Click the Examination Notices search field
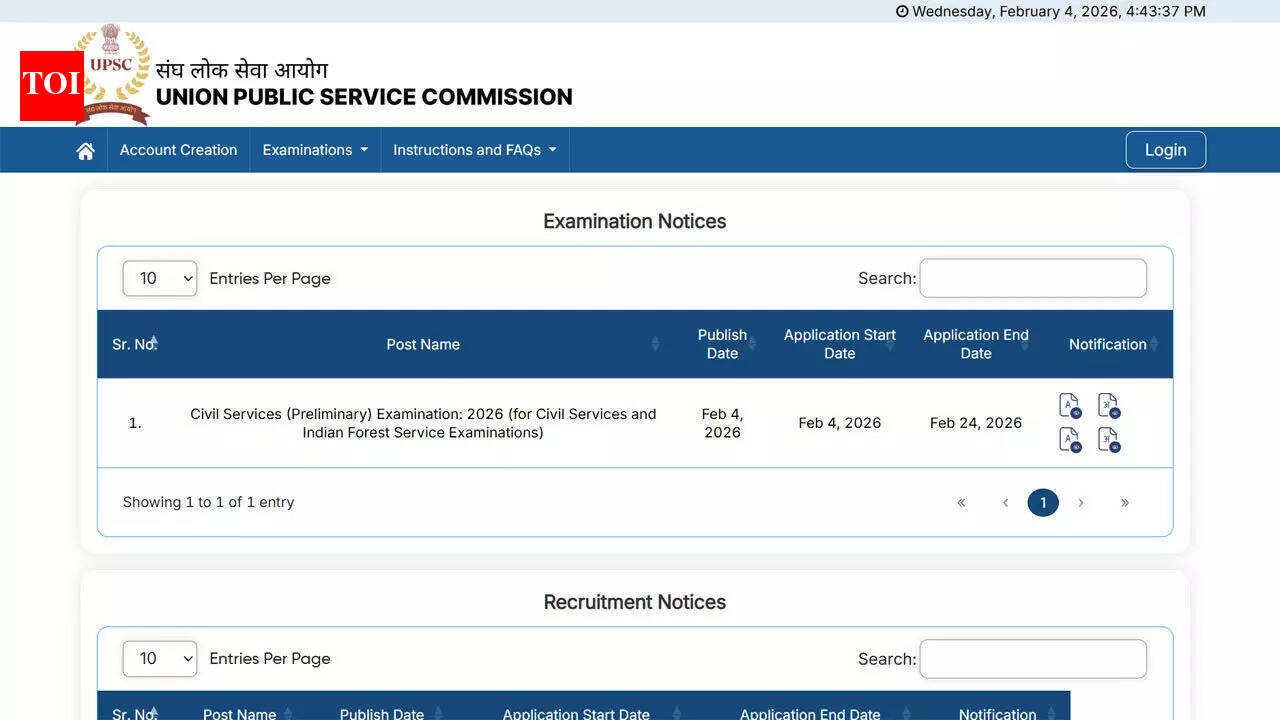The height and width of the screenshot is (720, 1280). point(1032,278)
